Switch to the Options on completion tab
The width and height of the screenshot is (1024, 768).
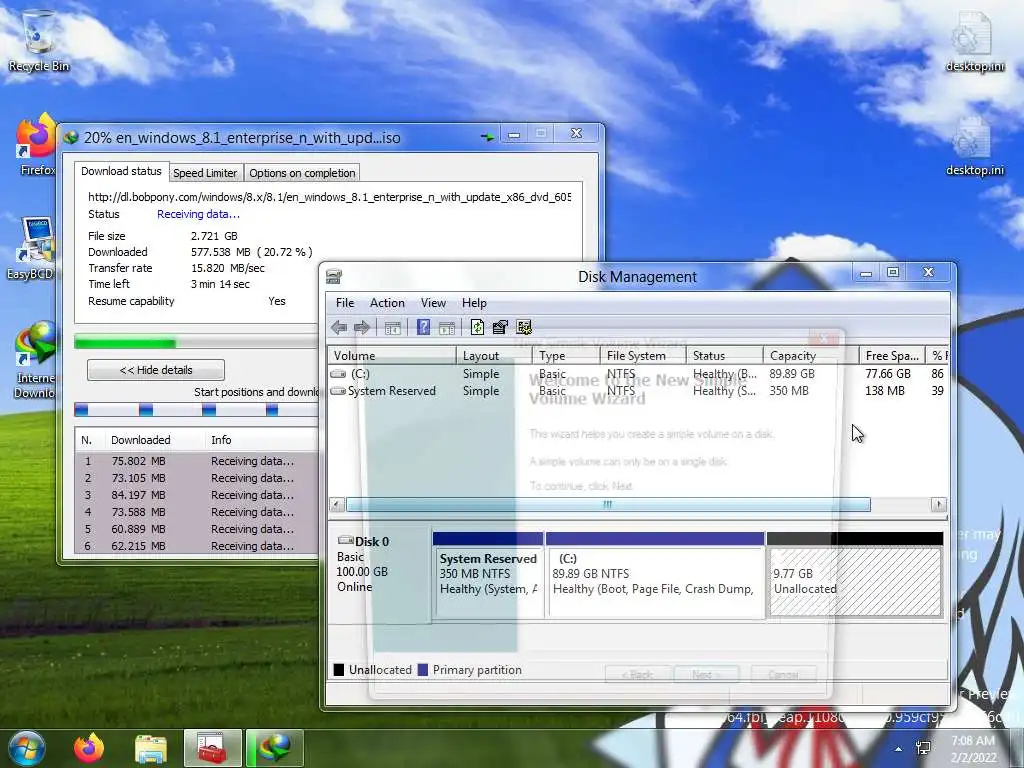(x=302, y=173)
